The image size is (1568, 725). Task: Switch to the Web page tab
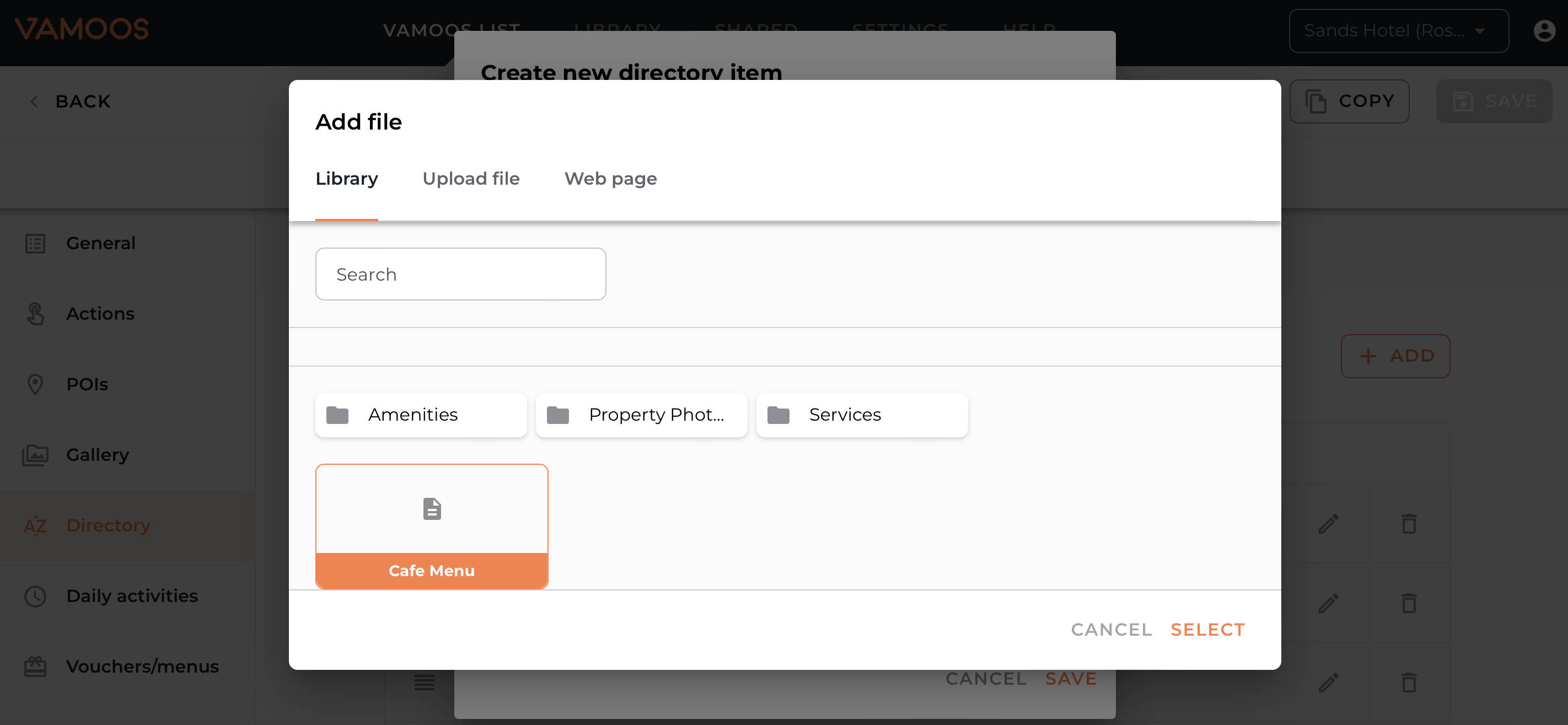pos(610,179)
